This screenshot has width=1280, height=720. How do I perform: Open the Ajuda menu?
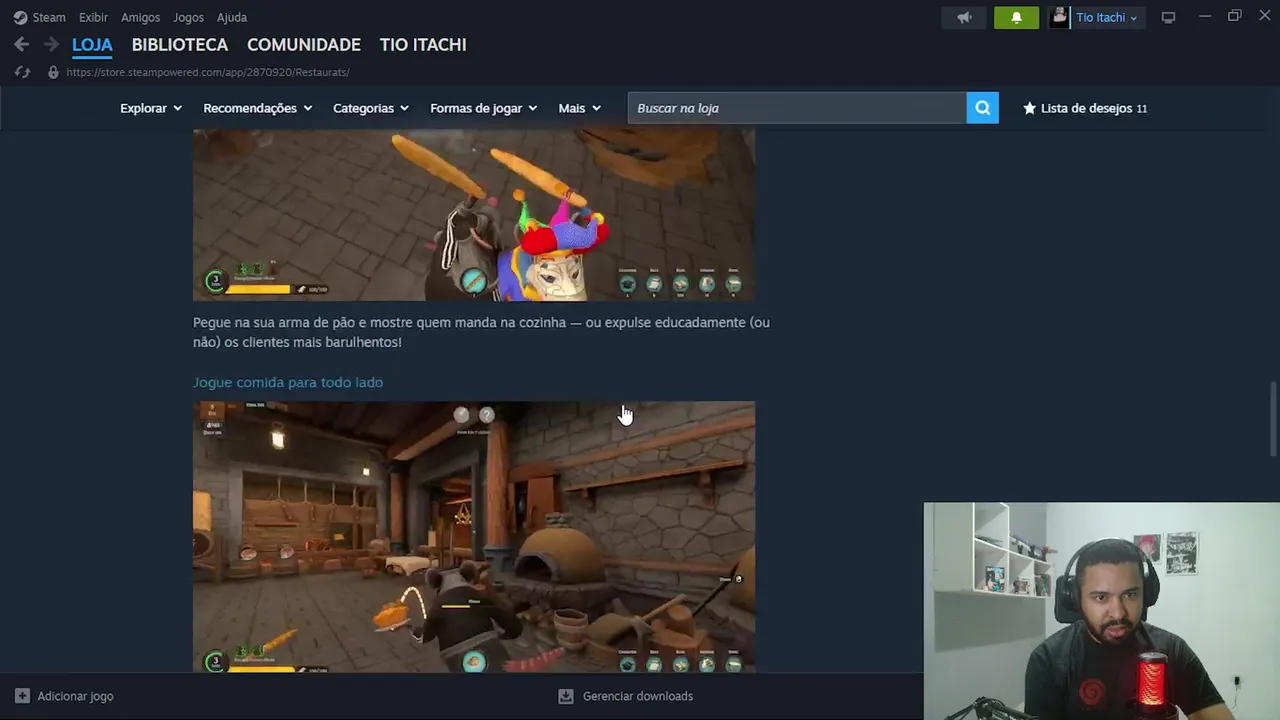coord(232,17)
